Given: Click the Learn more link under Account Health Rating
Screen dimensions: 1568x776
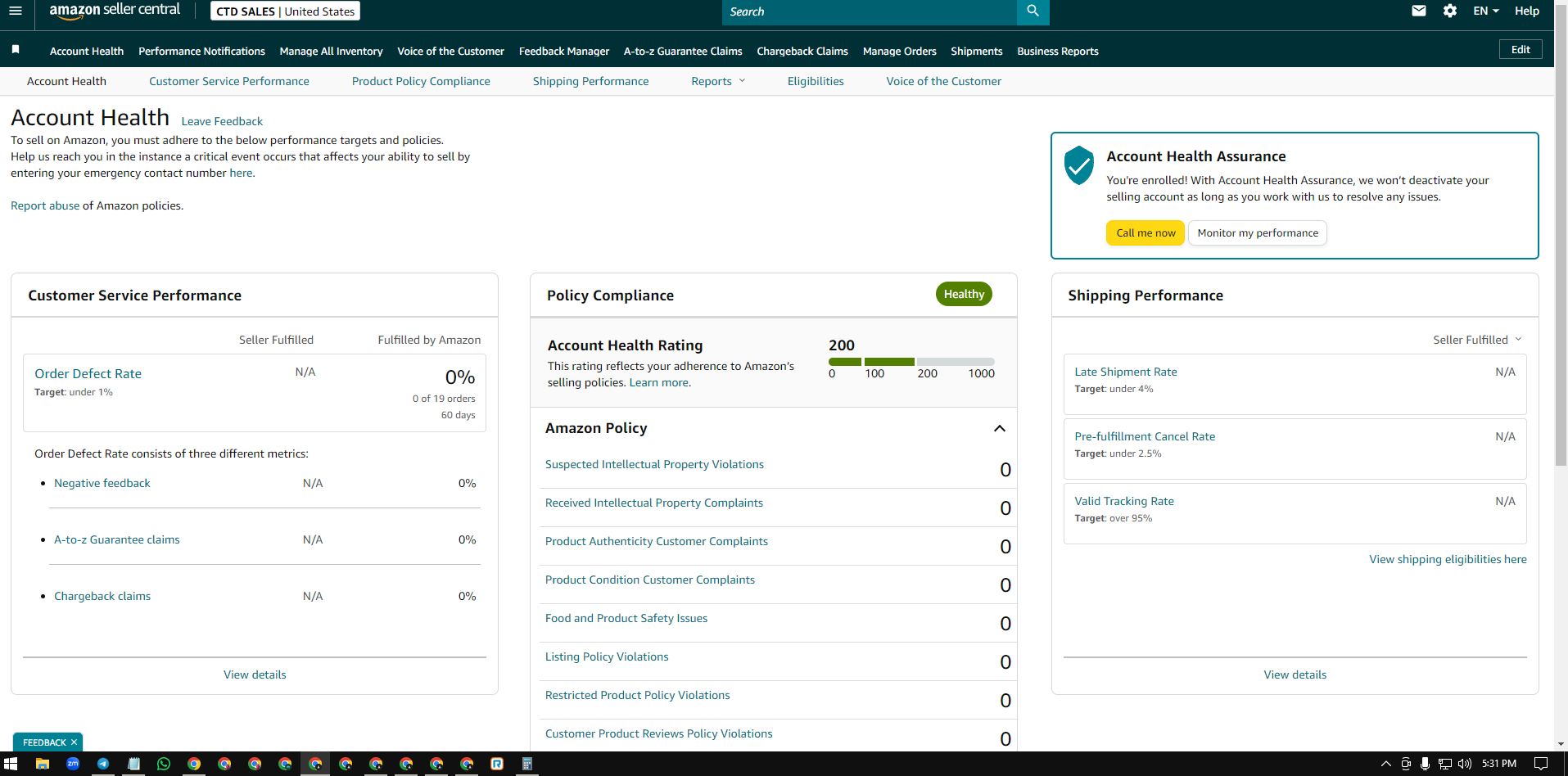Looking at the screenshot, I should click(659, 382).
